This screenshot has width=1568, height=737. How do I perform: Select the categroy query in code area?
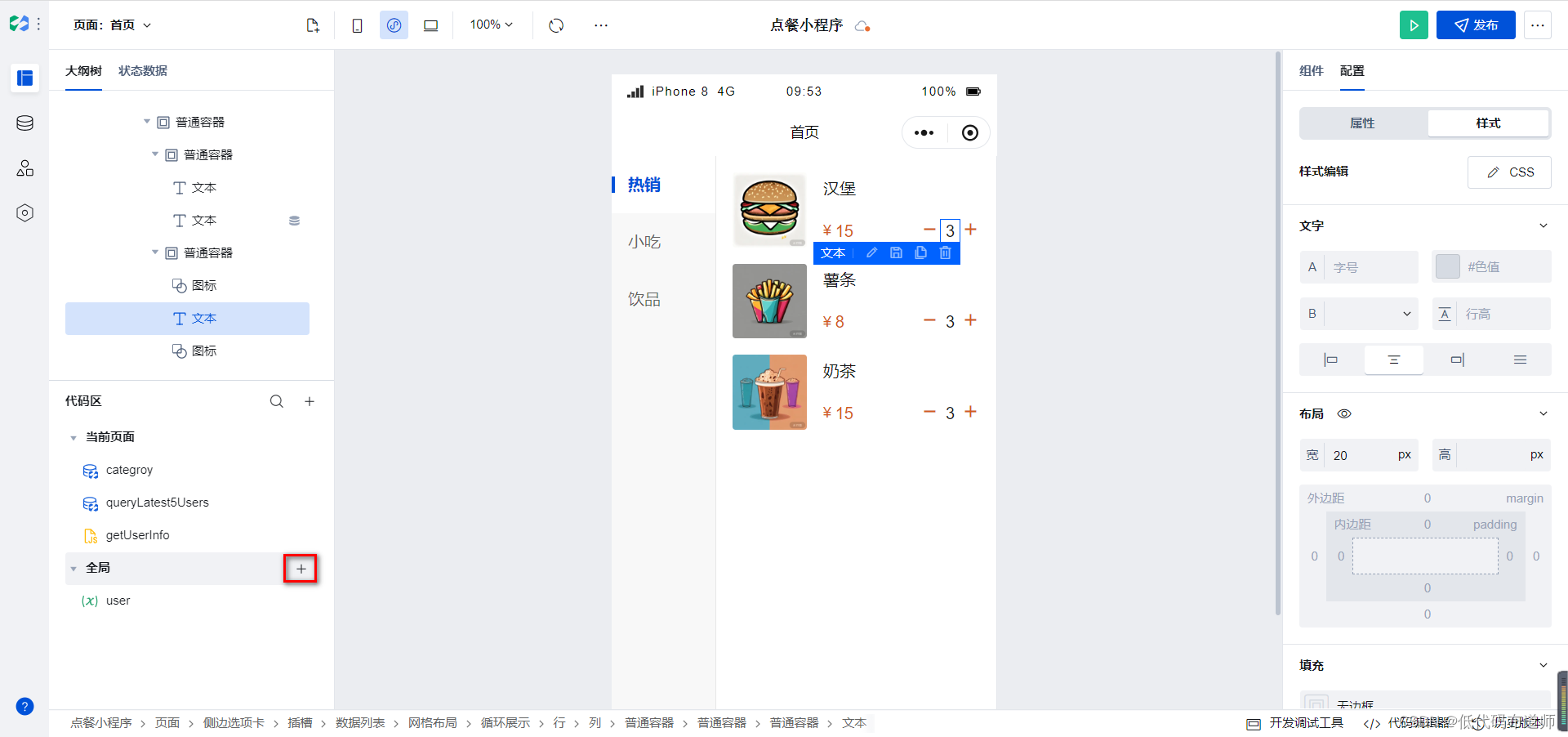[x=129, y=470]
